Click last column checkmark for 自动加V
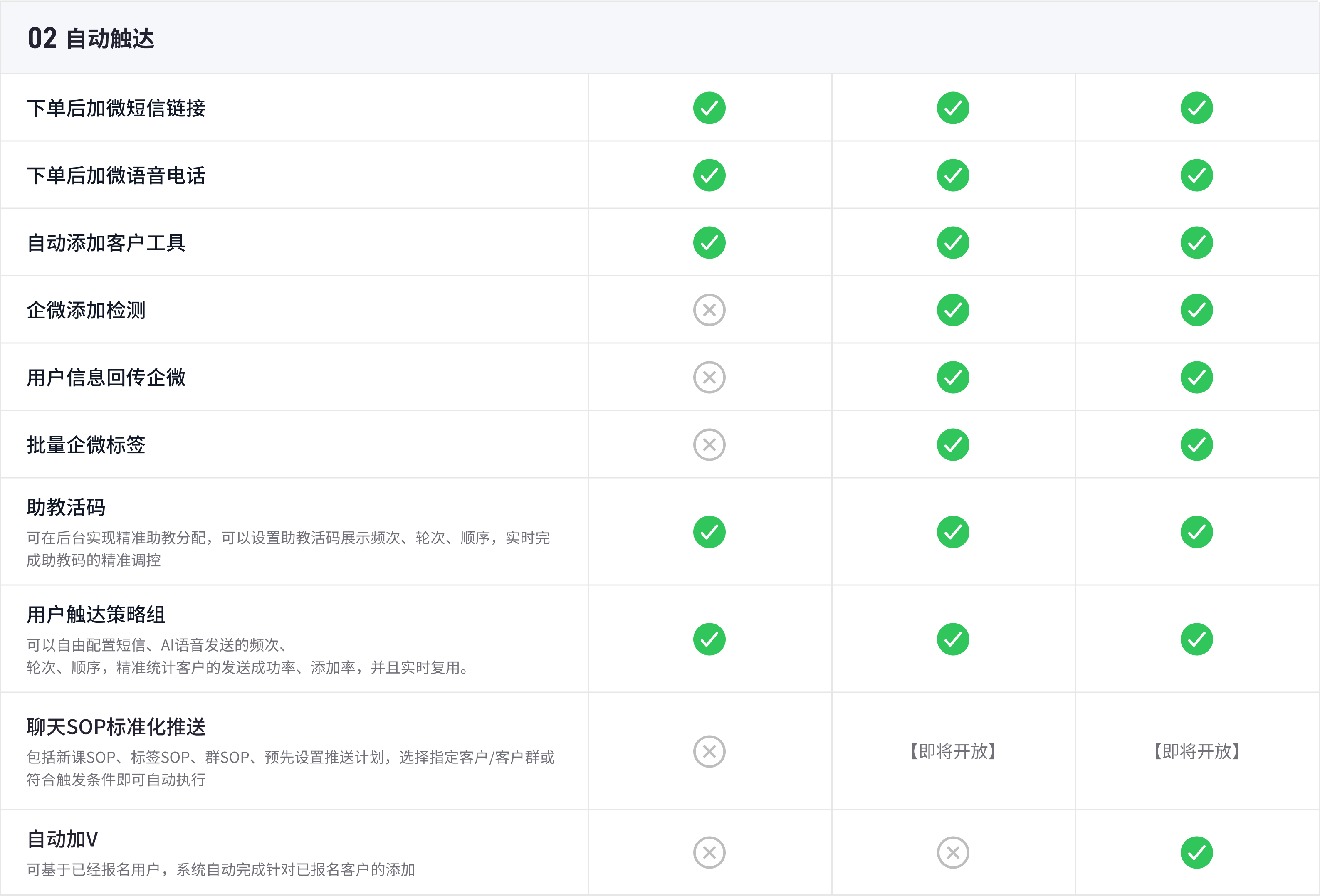This screenshot has height=896, width=1320. coord(1196,852)
